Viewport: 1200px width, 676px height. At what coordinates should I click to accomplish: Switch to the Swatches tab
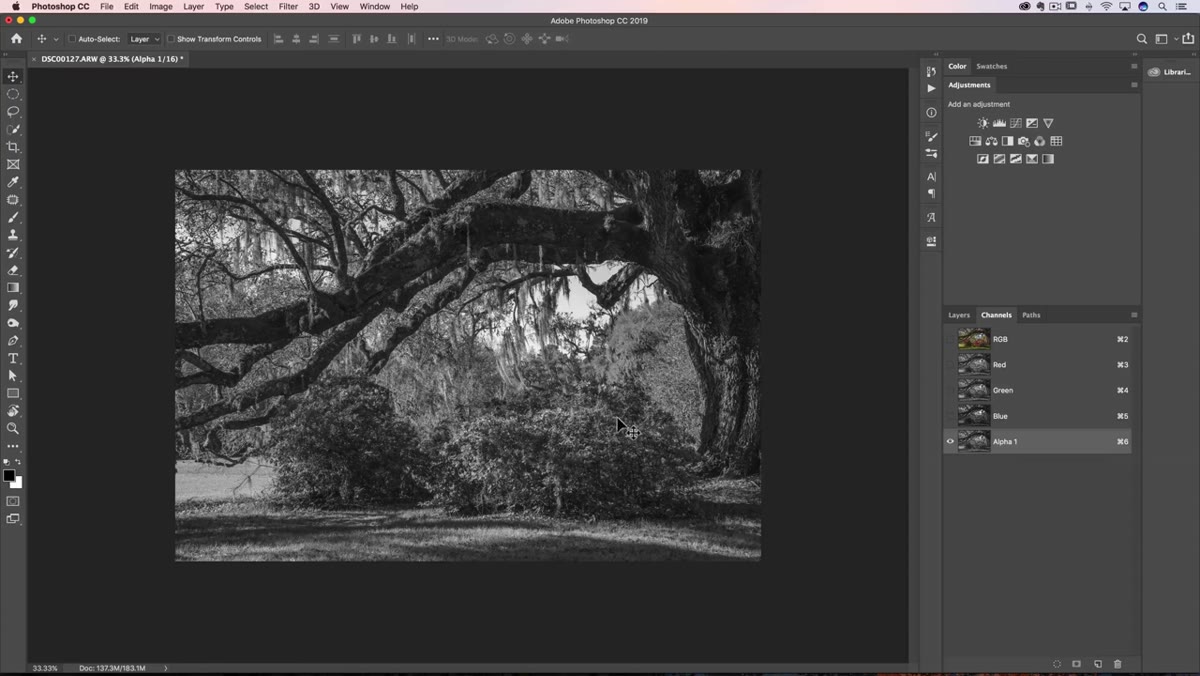(x=991, y=66)
